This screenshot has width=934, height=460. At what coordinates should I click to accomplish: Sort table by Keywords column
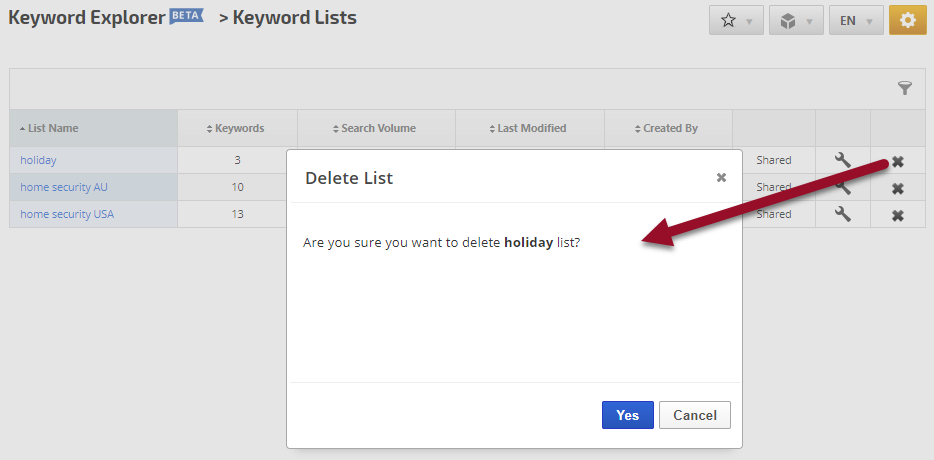click(236, 128)
